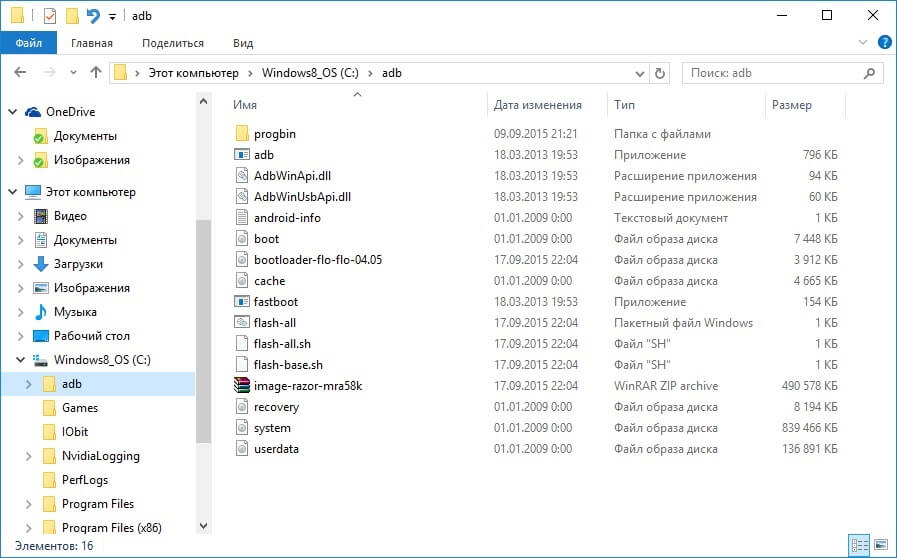897x558 pixels.
Task: Click the progbin folder icon
Action: click(x=241, y=134)
